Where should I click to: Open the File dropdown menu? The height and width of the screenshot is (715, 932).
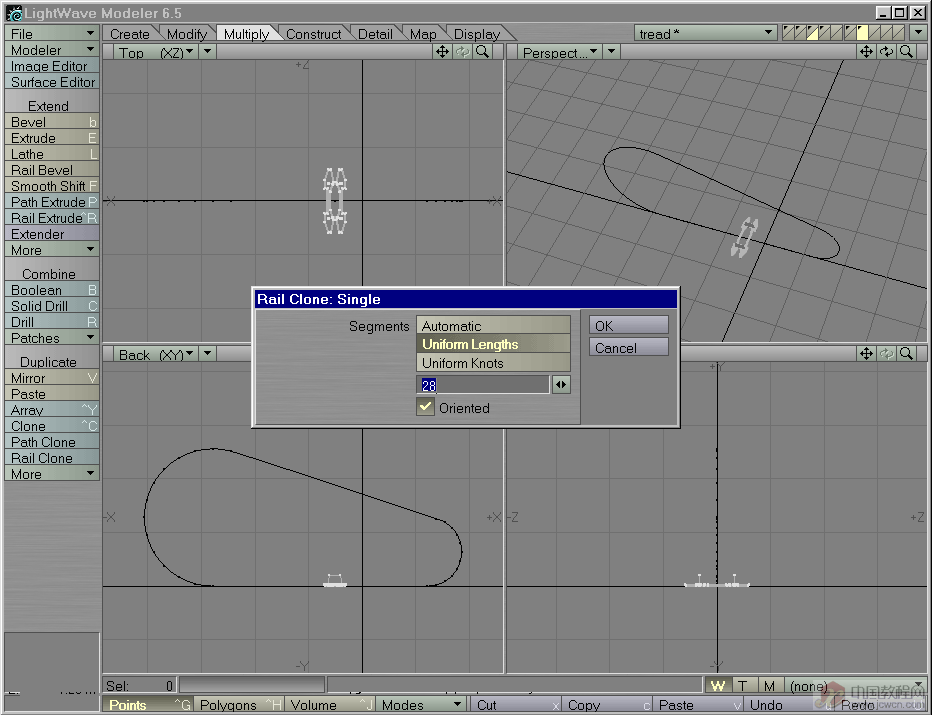pos(52,34)
